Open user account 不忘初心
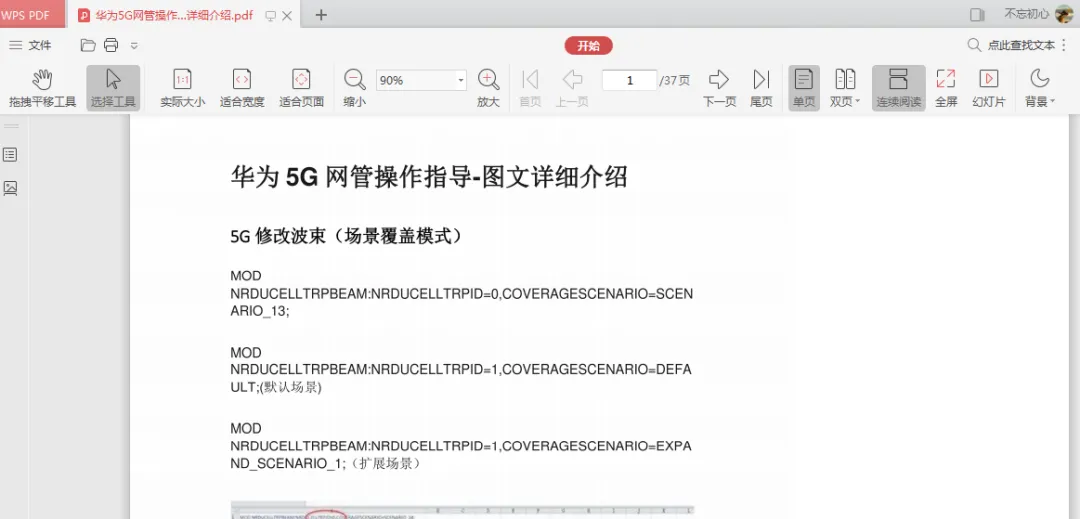Viewport: 1080px width, 519px height. (x=1038, y=14)
